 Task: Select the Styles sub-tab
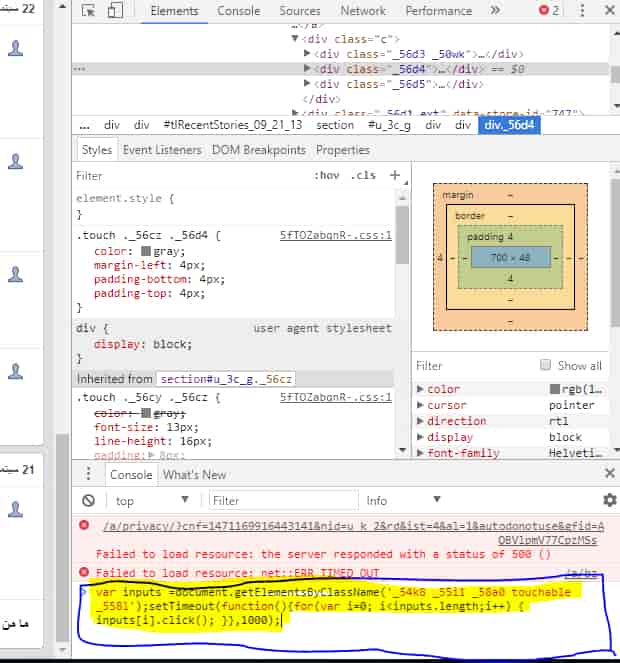coord(97,150)
